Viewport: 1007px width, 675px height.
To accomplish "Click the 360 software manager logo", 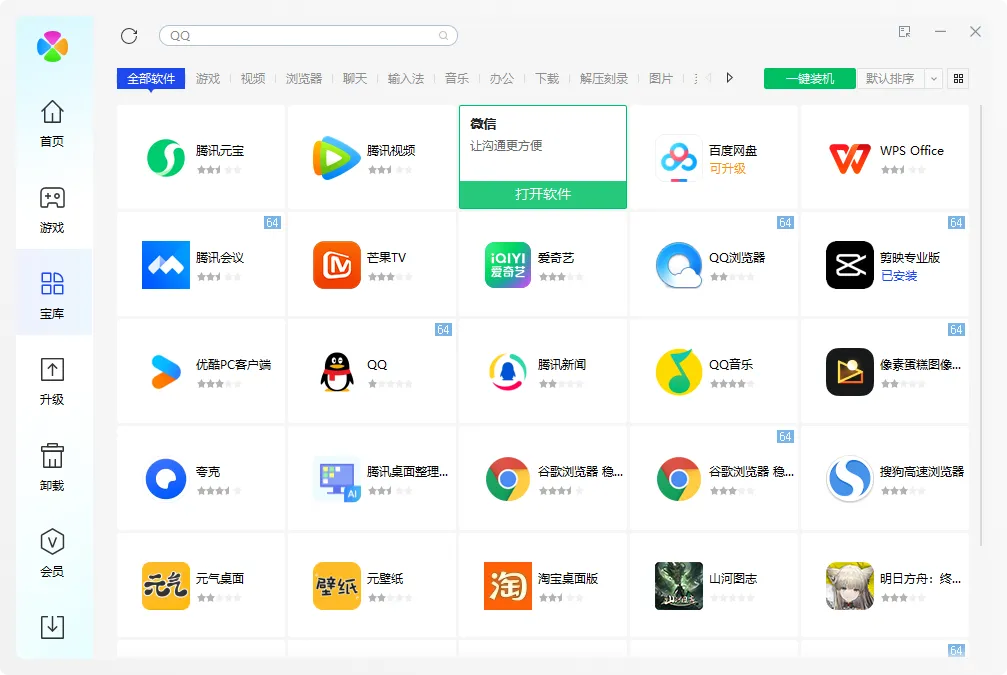I will [53, 46].
